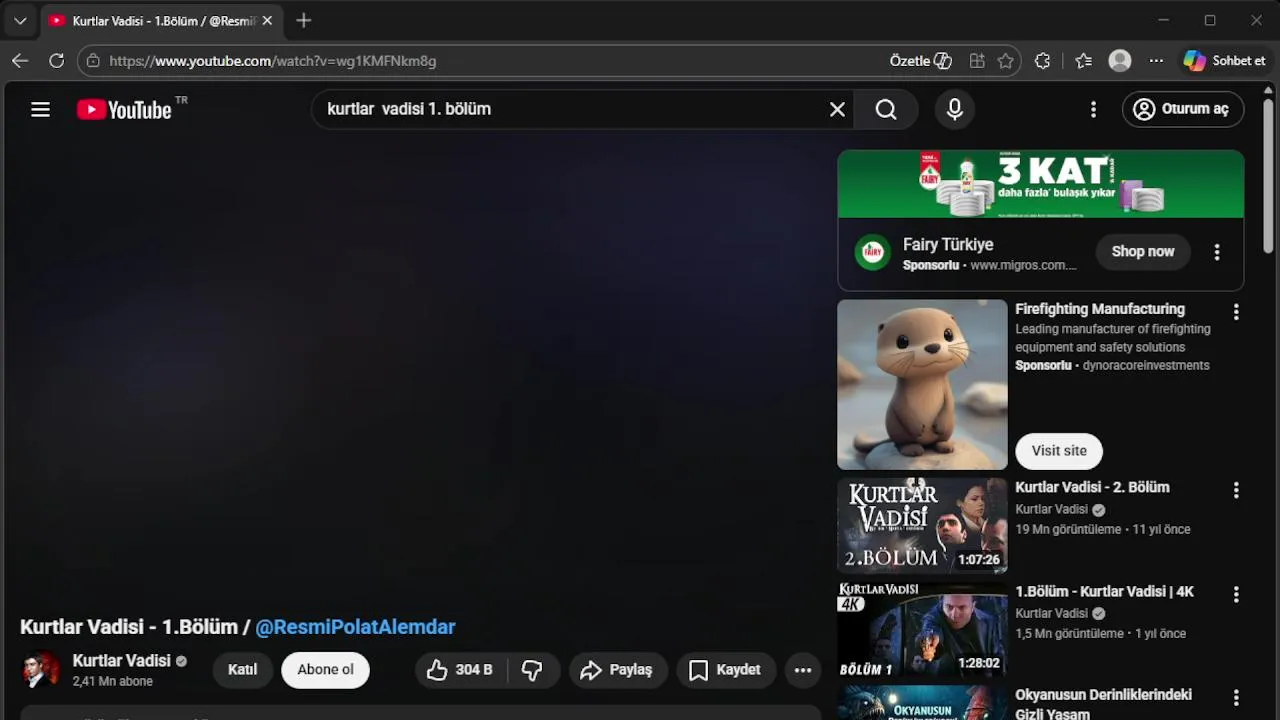Open browser extensions puzzle icon
Image resolution: width=1280 pixels, height=720 pixels.
[1042, 61]
